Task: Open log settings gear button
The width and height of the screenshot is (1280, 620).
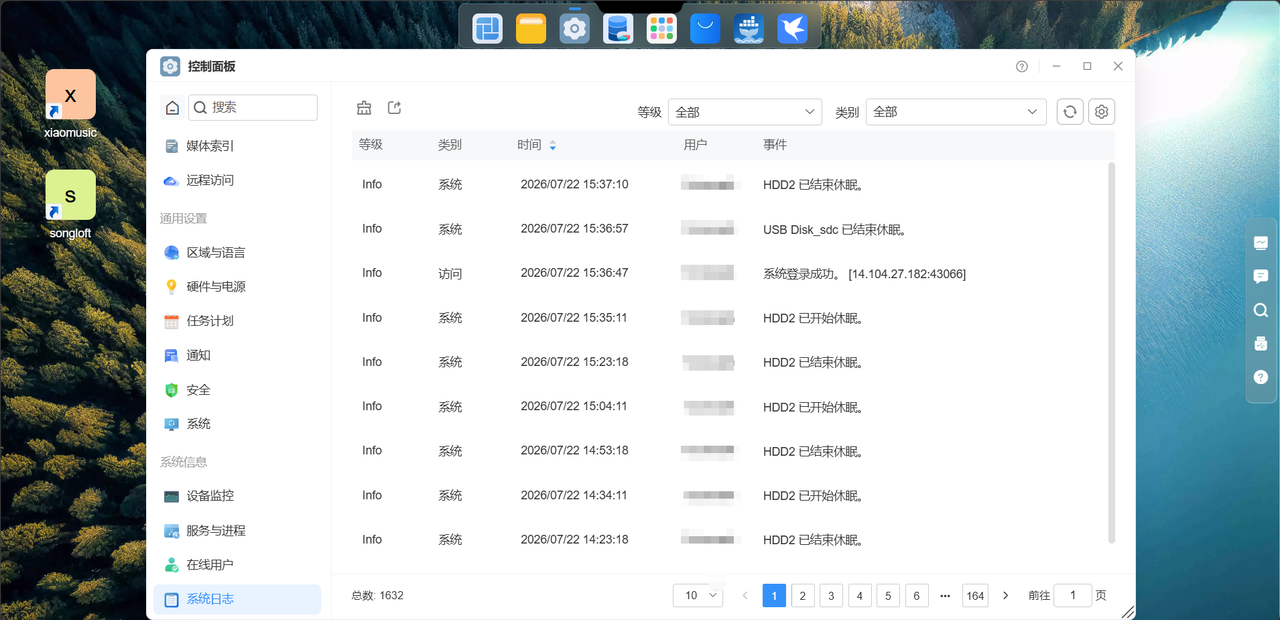Action: click(x=1102, y=112)
